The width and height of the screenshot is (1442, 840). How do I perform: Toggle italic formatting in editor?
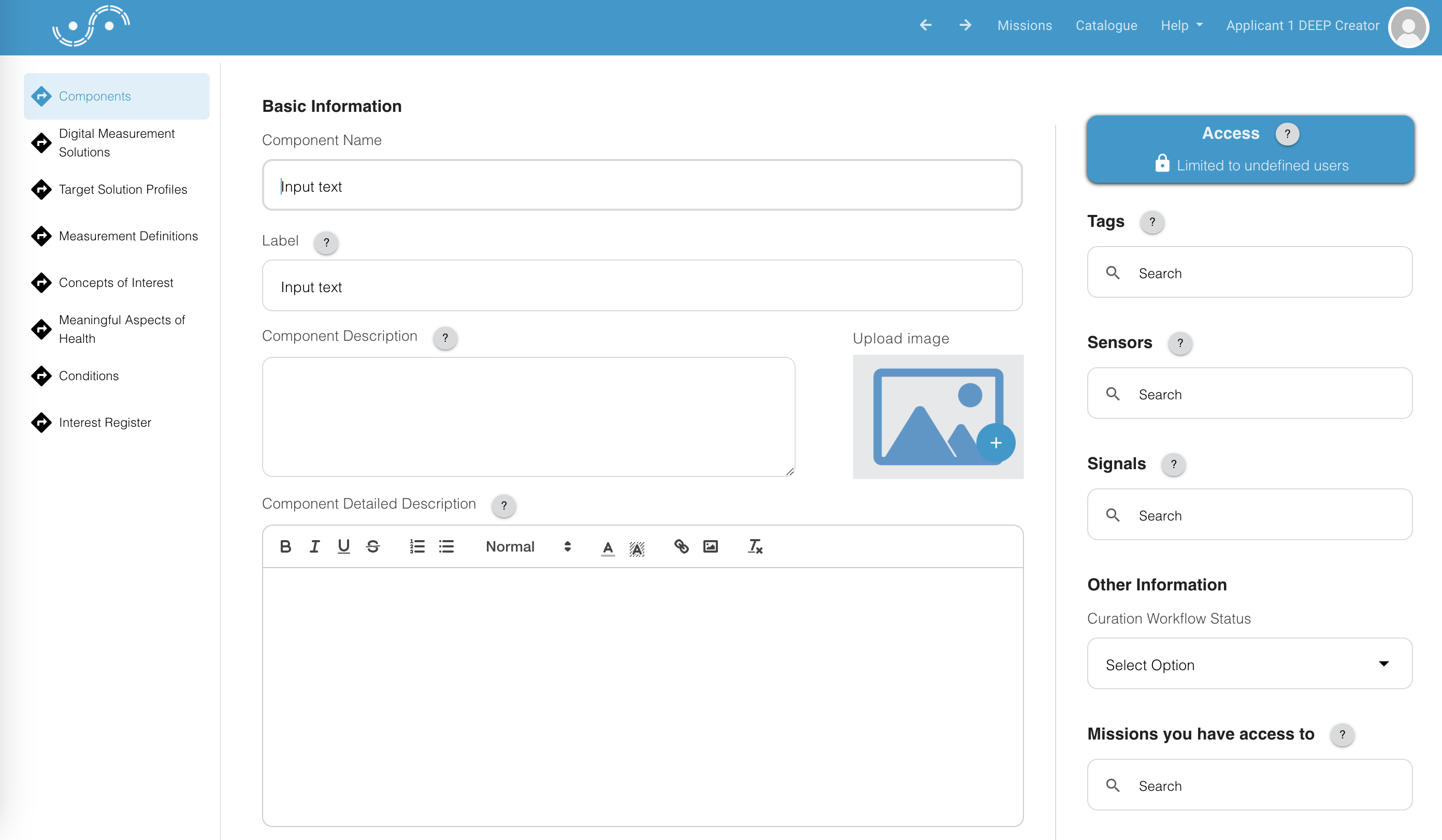tap(314, 546)
